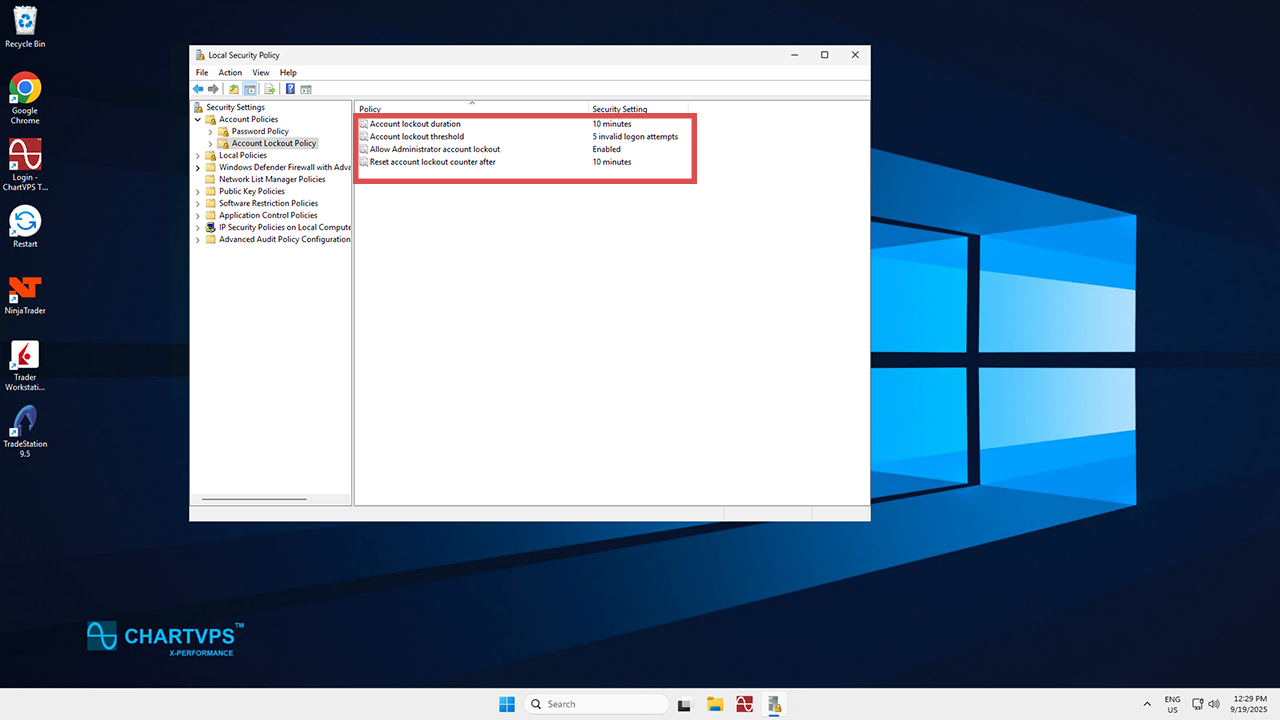Expand the Public Key Policies node
Viewport: 1280px width, 720px height.
click(x=198, y=192)
